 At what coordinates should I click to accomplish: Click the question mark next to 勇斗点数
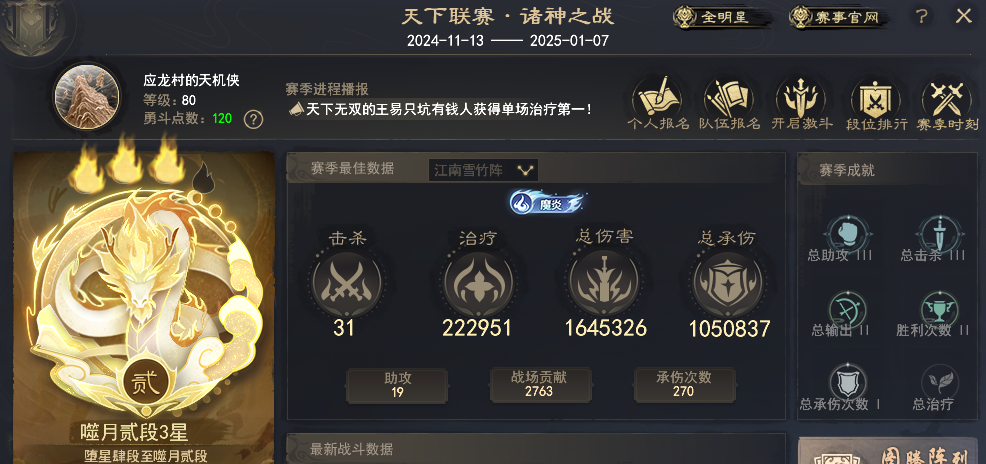[253, 119]
